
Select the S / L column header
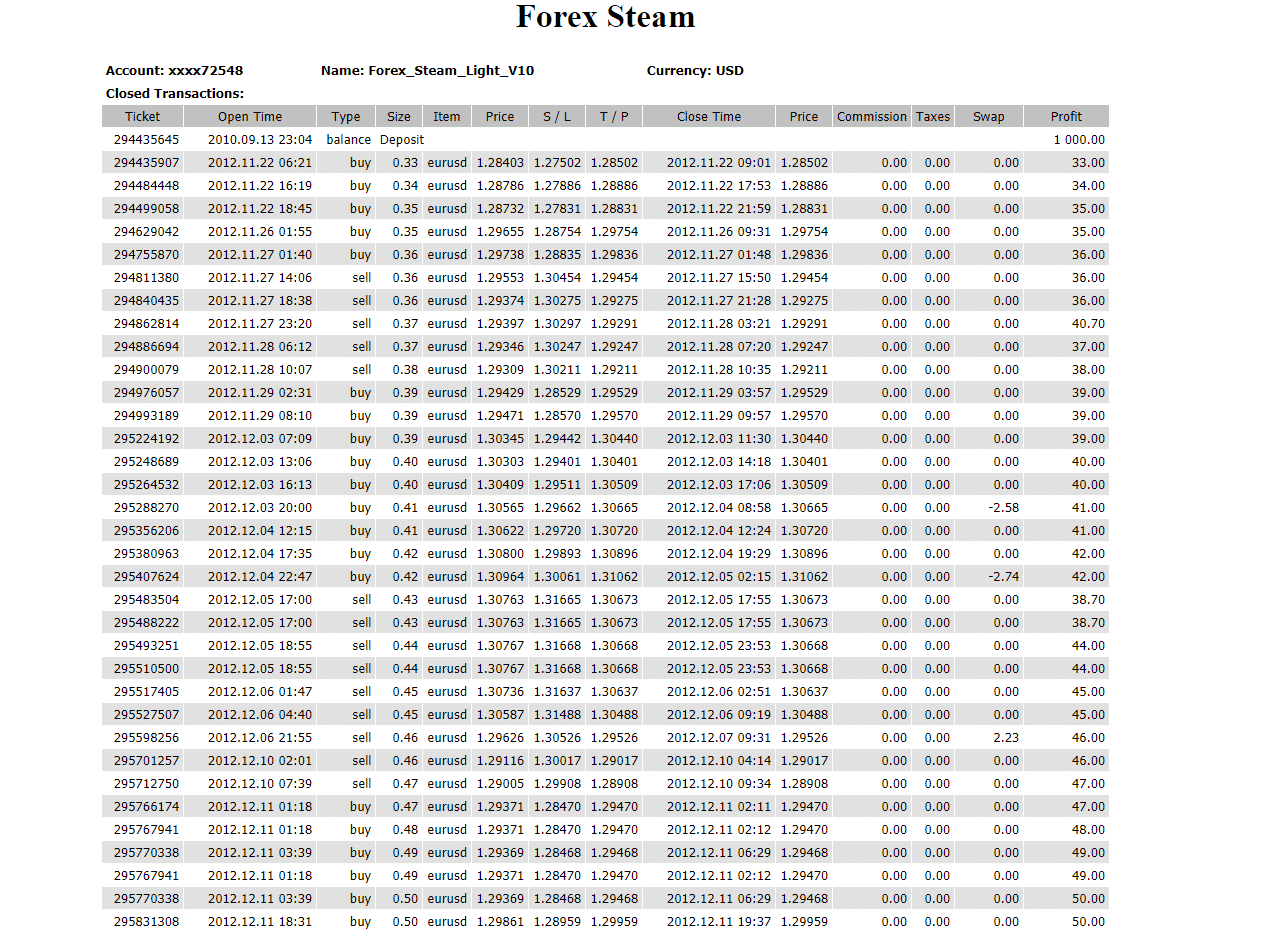(557, 117)
